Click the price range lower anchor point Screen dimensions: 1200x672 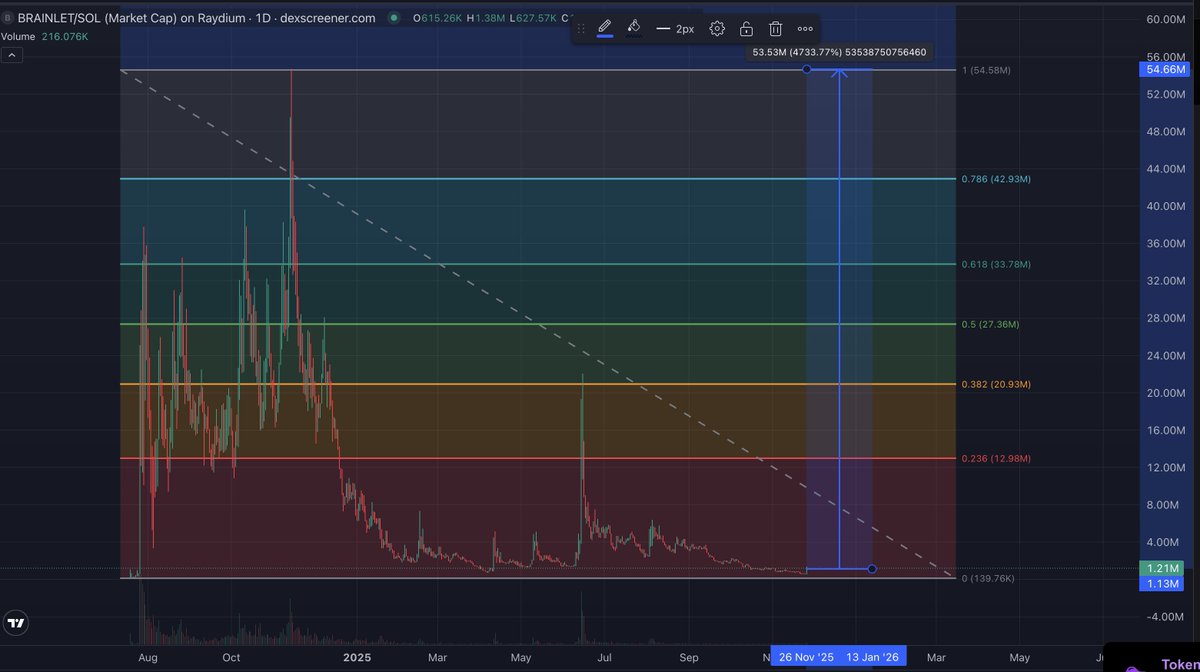(x=872, y=569)
